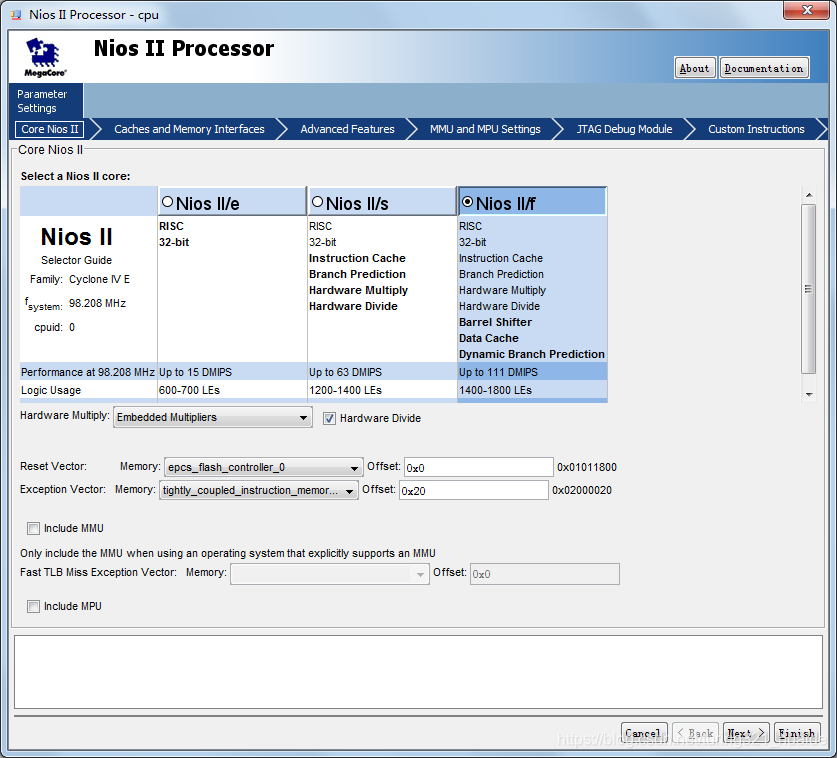Select the Parameter Settings tab
Viewport: 837px width, 758px height.
[46, 101]
